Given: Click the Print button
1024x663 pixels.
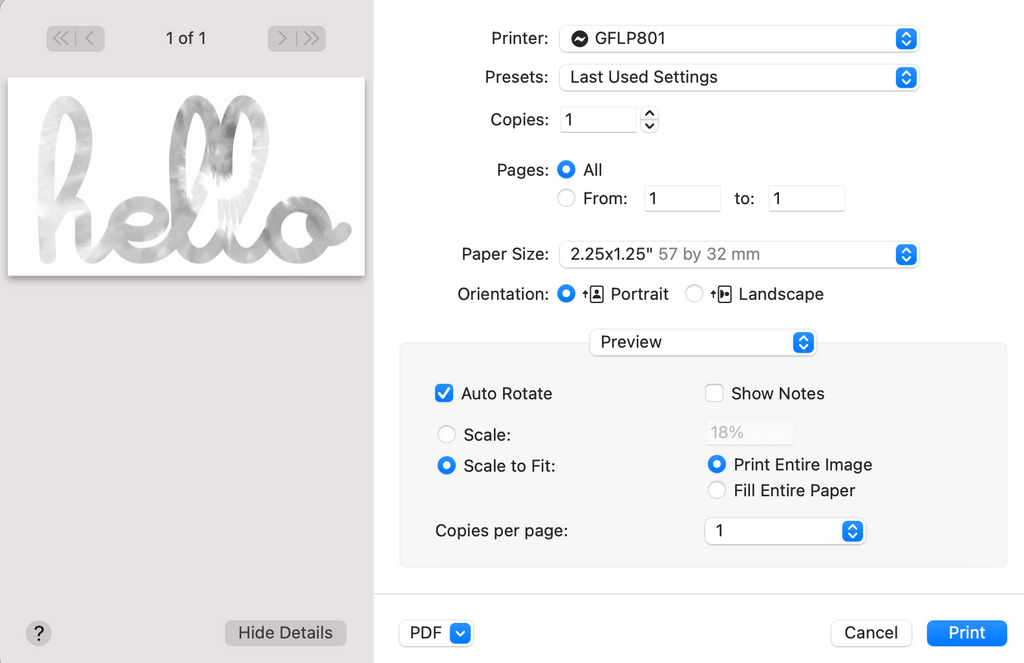Looking at the screenshot, I should tap(966, 633).
